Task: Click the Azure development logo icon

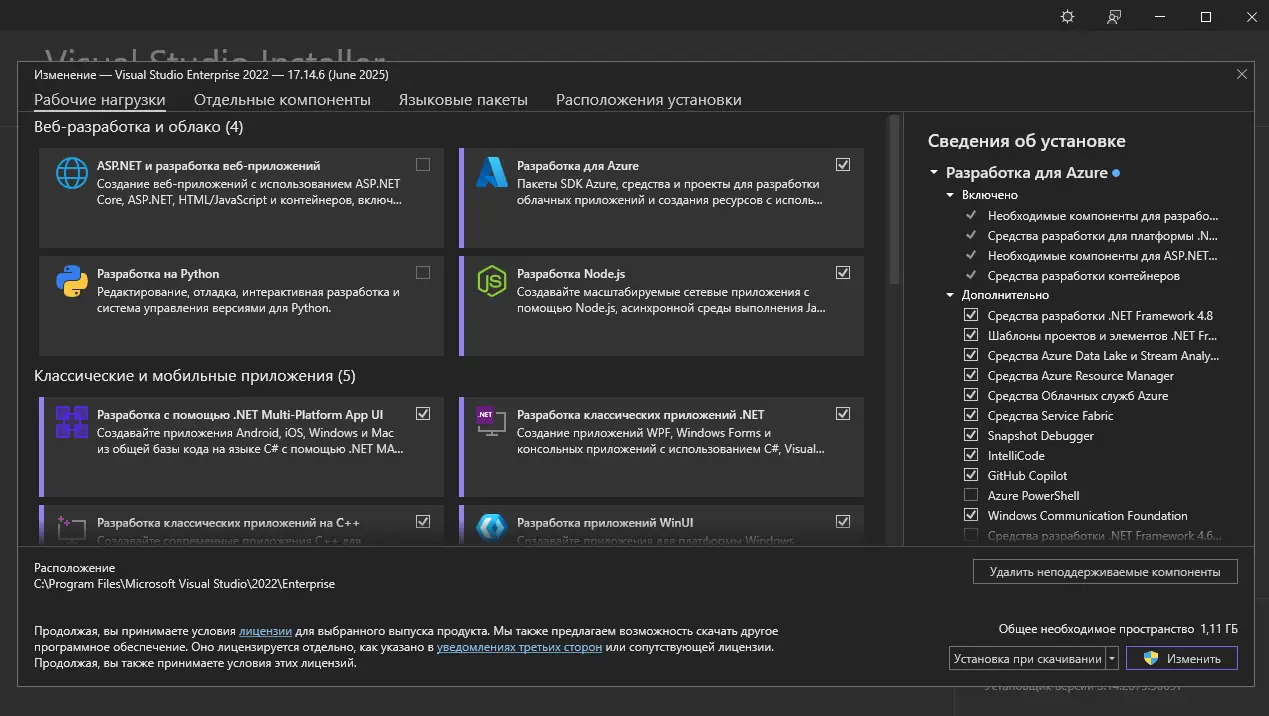Action: click(x=492, y=173)
